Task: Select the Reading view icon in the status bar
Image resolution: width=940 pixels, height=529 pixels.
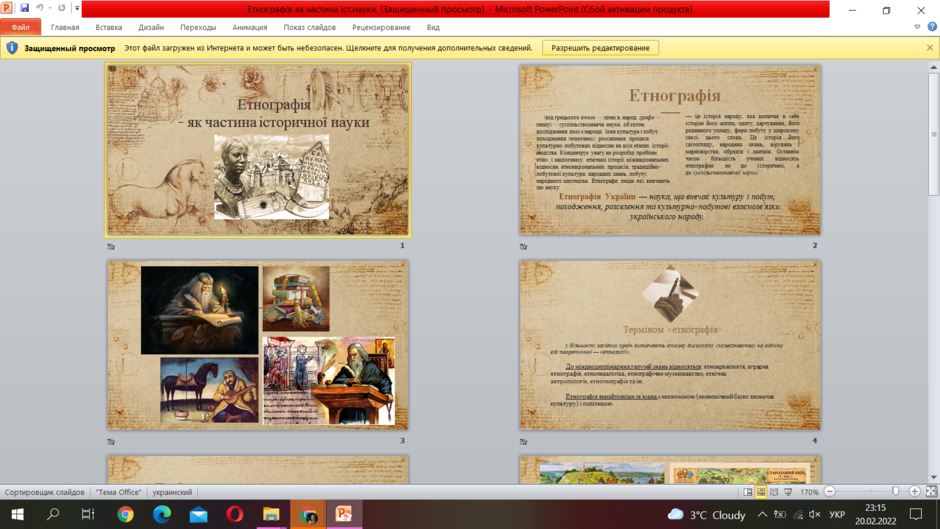Action: point(774,492)
